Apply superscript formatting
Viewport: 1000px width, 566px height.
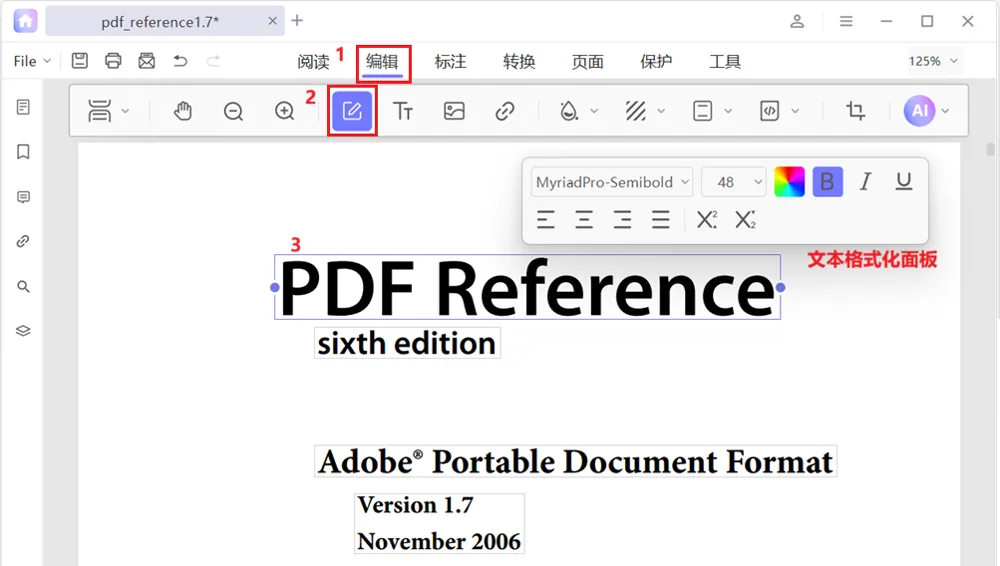[707, 220]
